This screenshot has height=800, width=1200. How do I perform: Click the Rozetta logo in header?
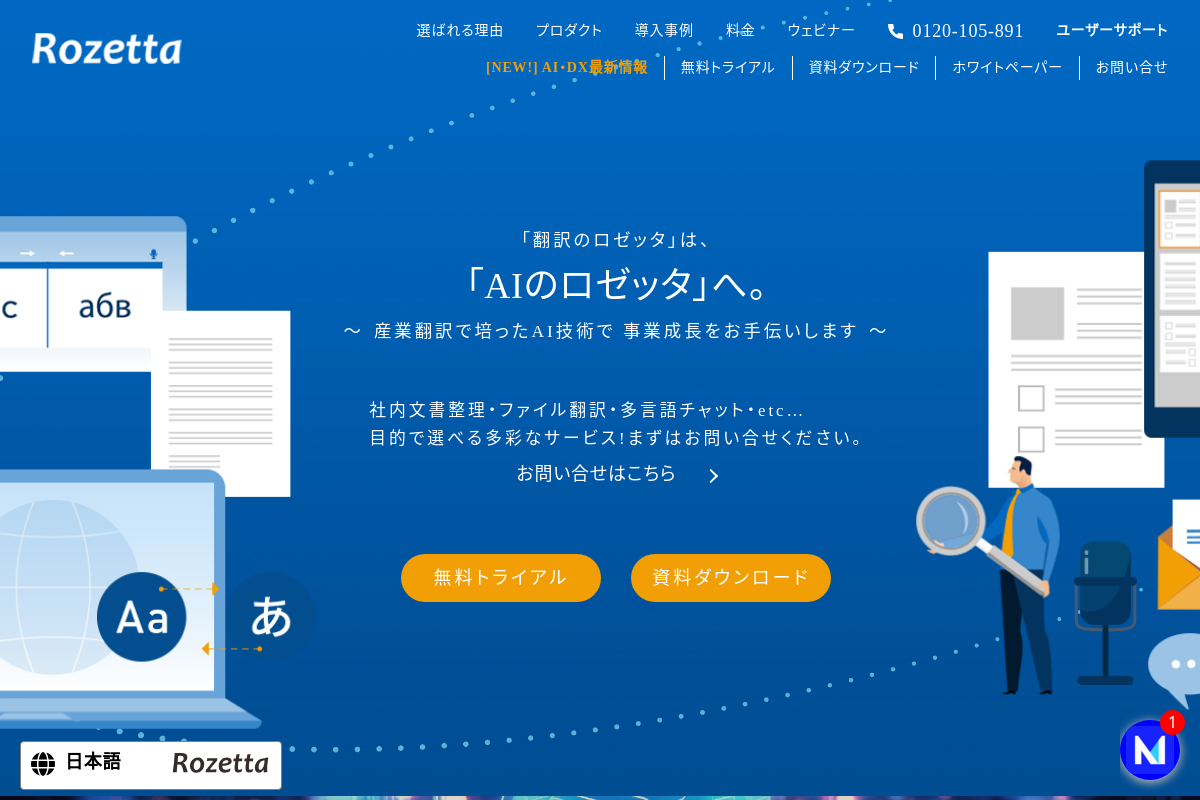107,48
